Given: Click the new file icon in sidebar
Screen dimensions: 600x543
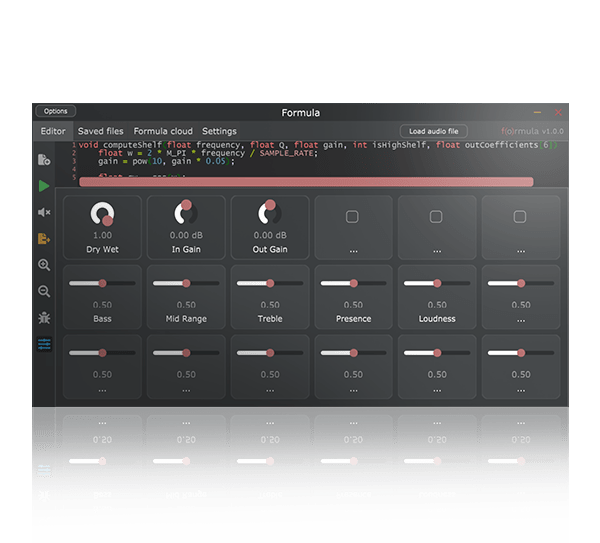Looking at the screenshot, I should coord(44,160).
